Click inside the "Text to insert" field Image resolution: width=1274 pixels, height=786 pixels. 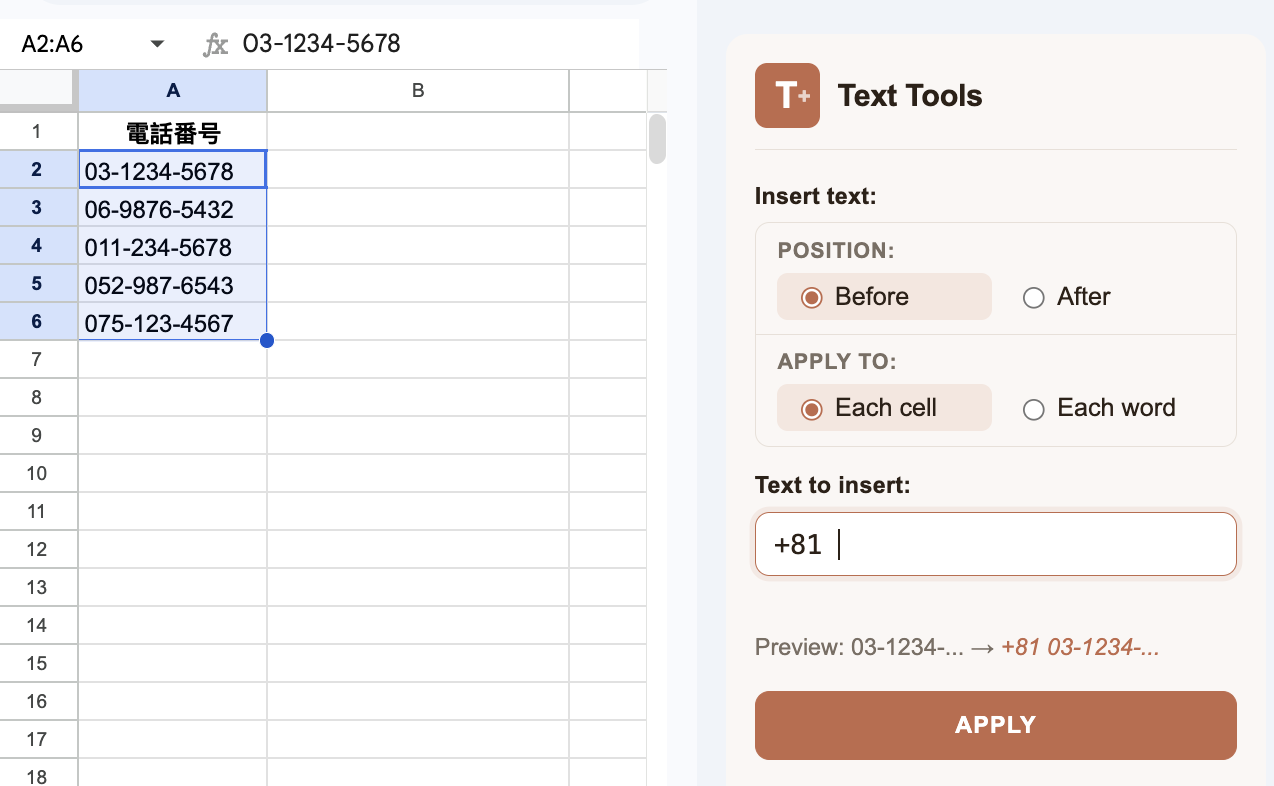coord(995,543)
